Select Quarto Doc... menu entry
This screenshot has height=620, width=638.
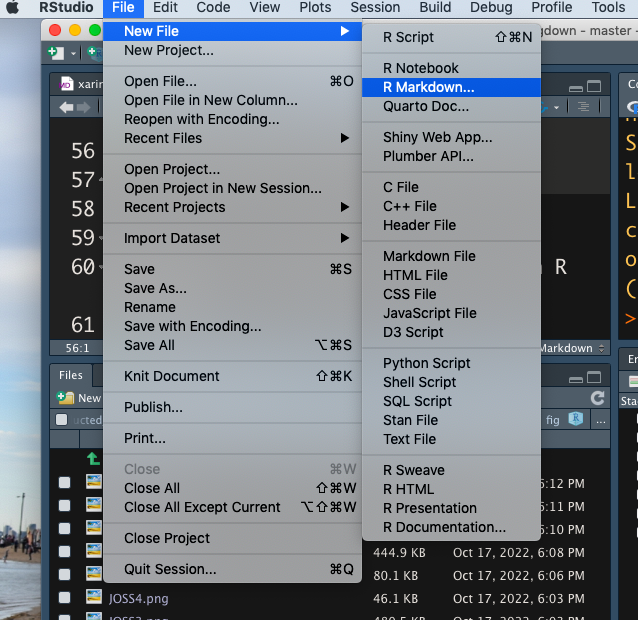tap(451, 106)
